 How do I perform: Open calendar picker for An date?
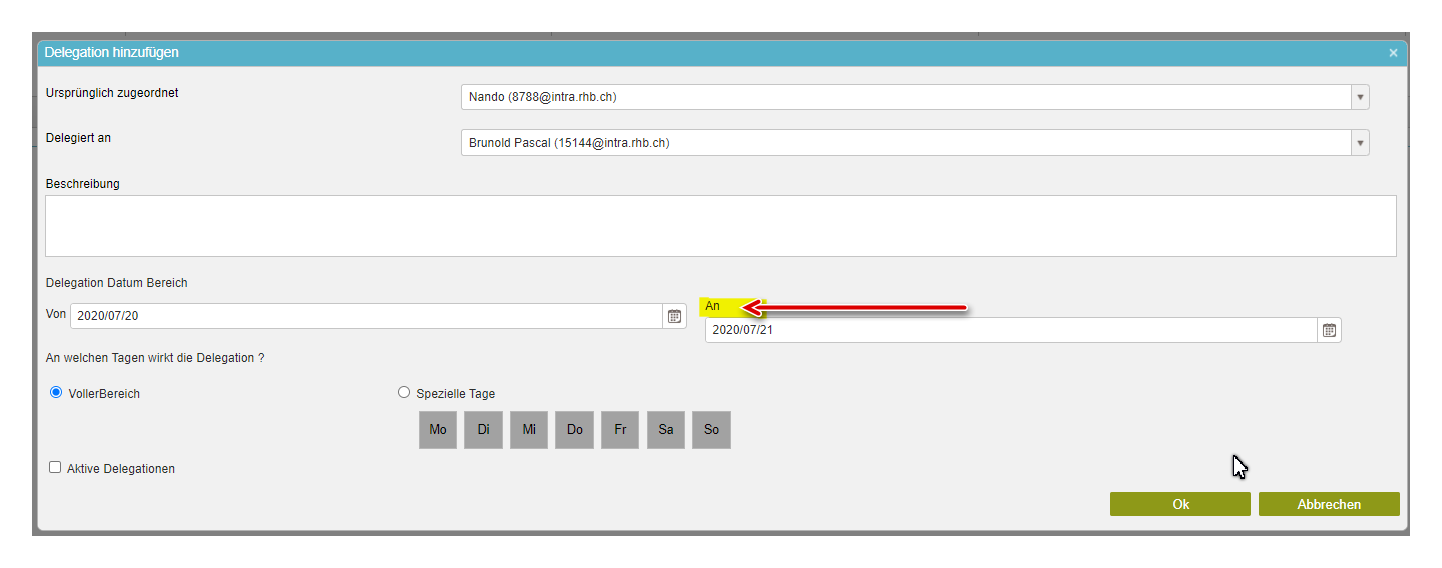[1329, 330]
